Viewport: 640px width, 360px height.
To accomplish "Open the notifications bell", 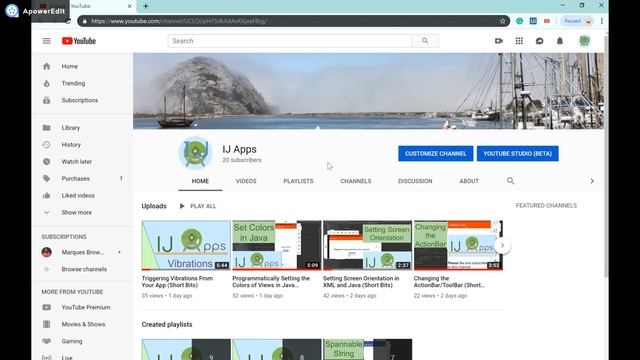I will coord(560,41).
